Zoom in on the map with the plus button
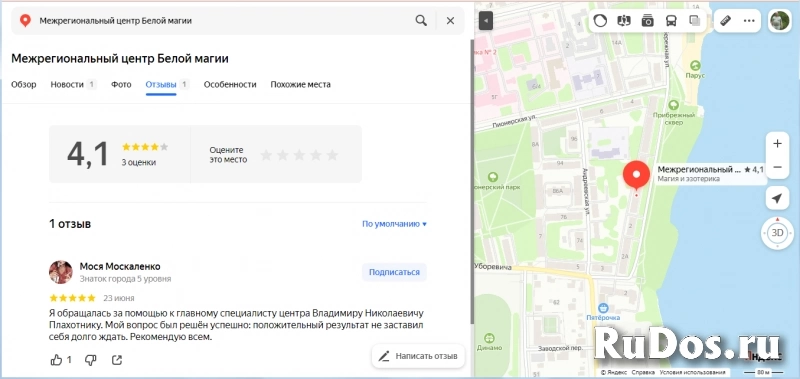Image resolution: width=800 pixels, height=379 pixels. coord(777,144)
